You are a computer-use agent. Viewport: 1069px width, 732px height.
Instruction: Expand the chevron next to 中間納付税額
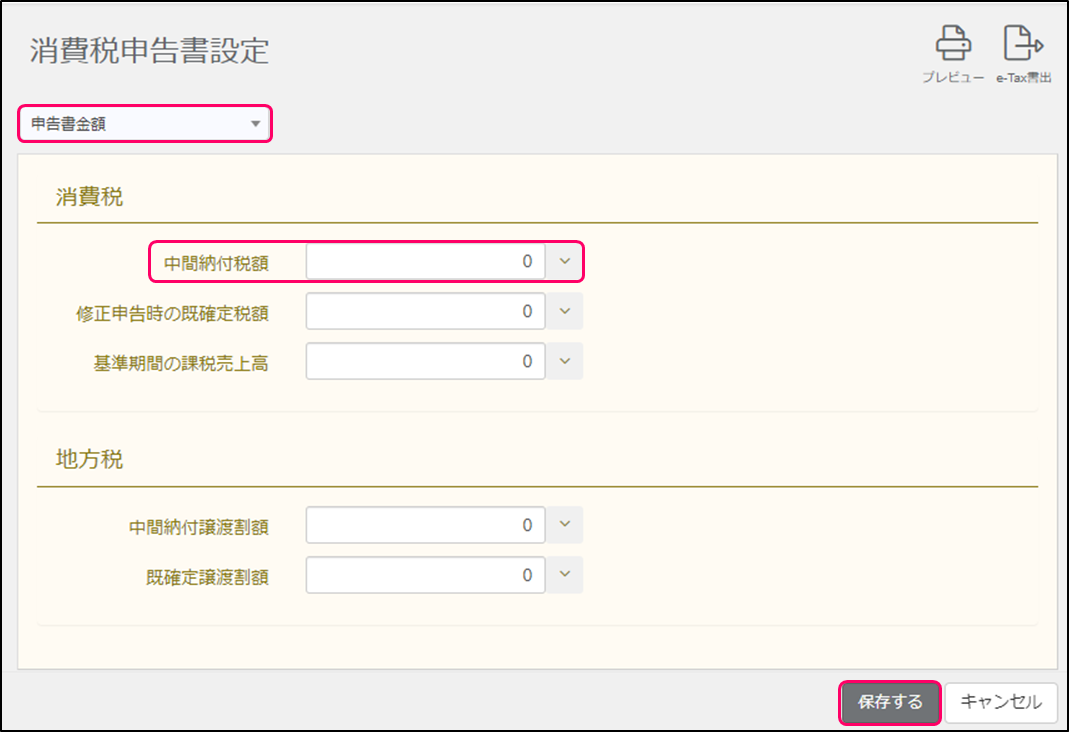564,262
